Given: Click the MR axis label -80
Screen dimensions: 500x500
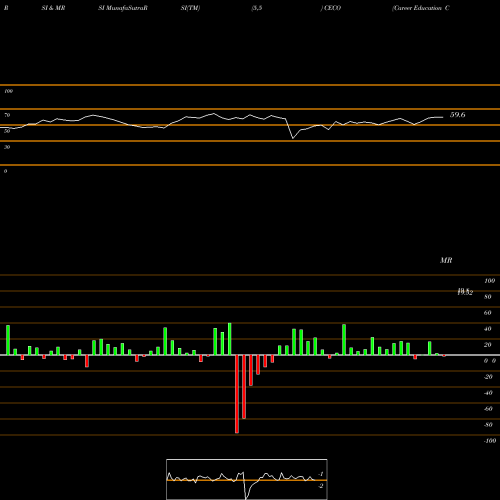Looking at the screenshot, I should 488,425.
